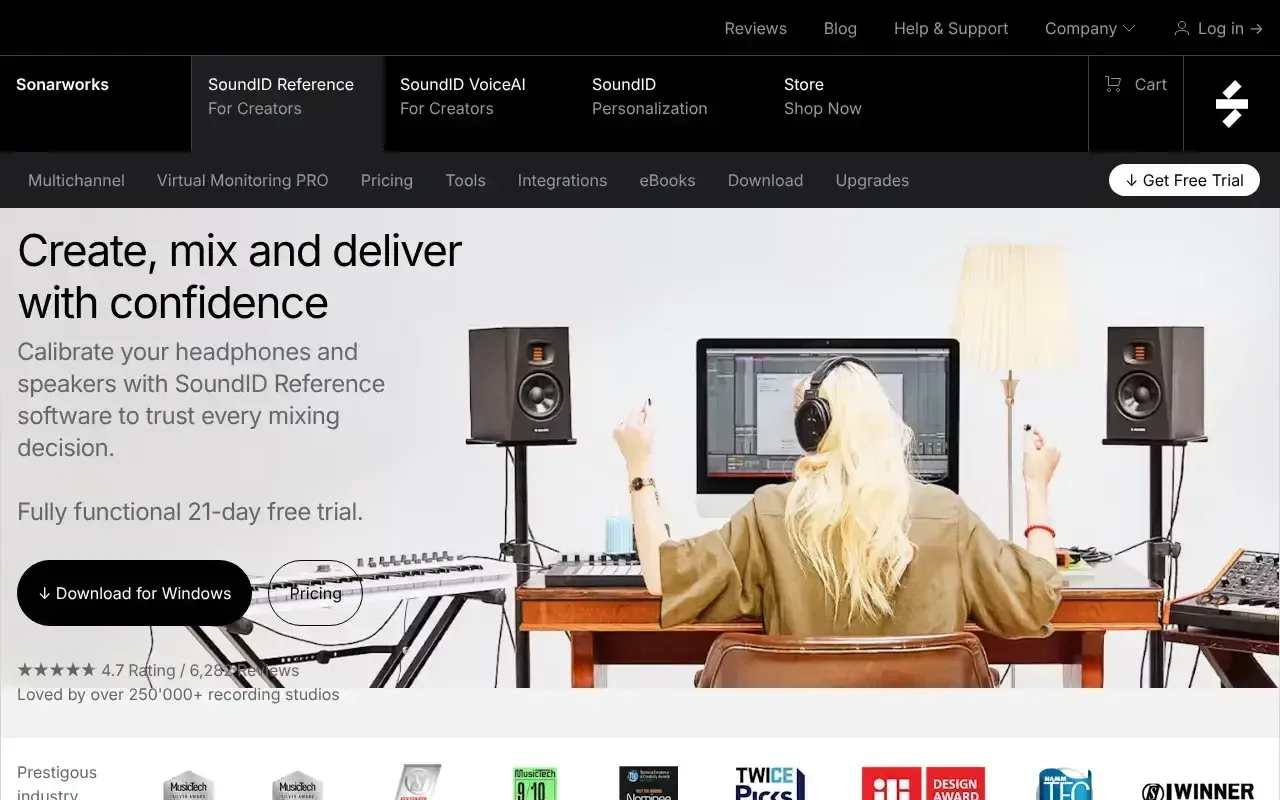Click the green MusicTech 9/10 badge
1280x800 pixels.
pyautogui.click(x=534, y=783)
